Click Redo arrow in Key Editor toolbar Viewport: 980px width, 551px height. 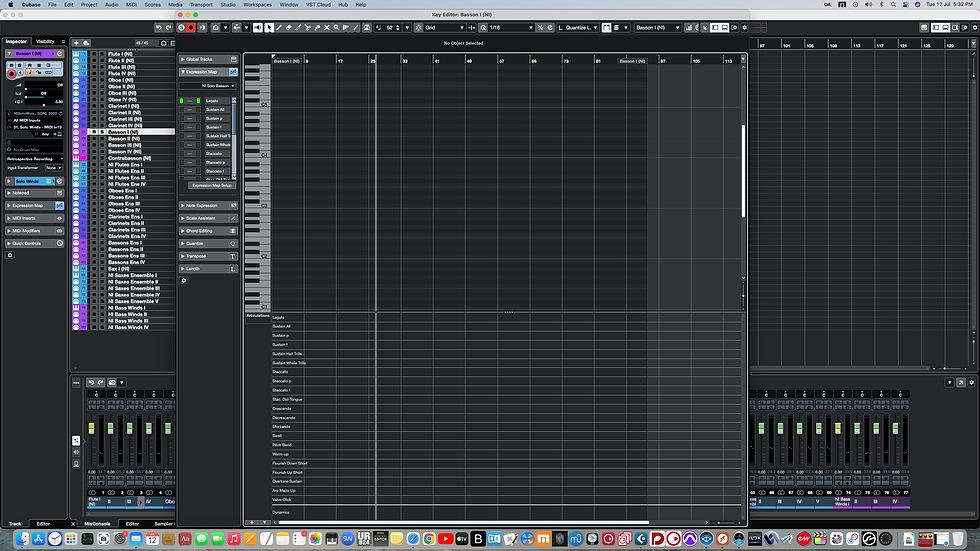click(169, 27)
